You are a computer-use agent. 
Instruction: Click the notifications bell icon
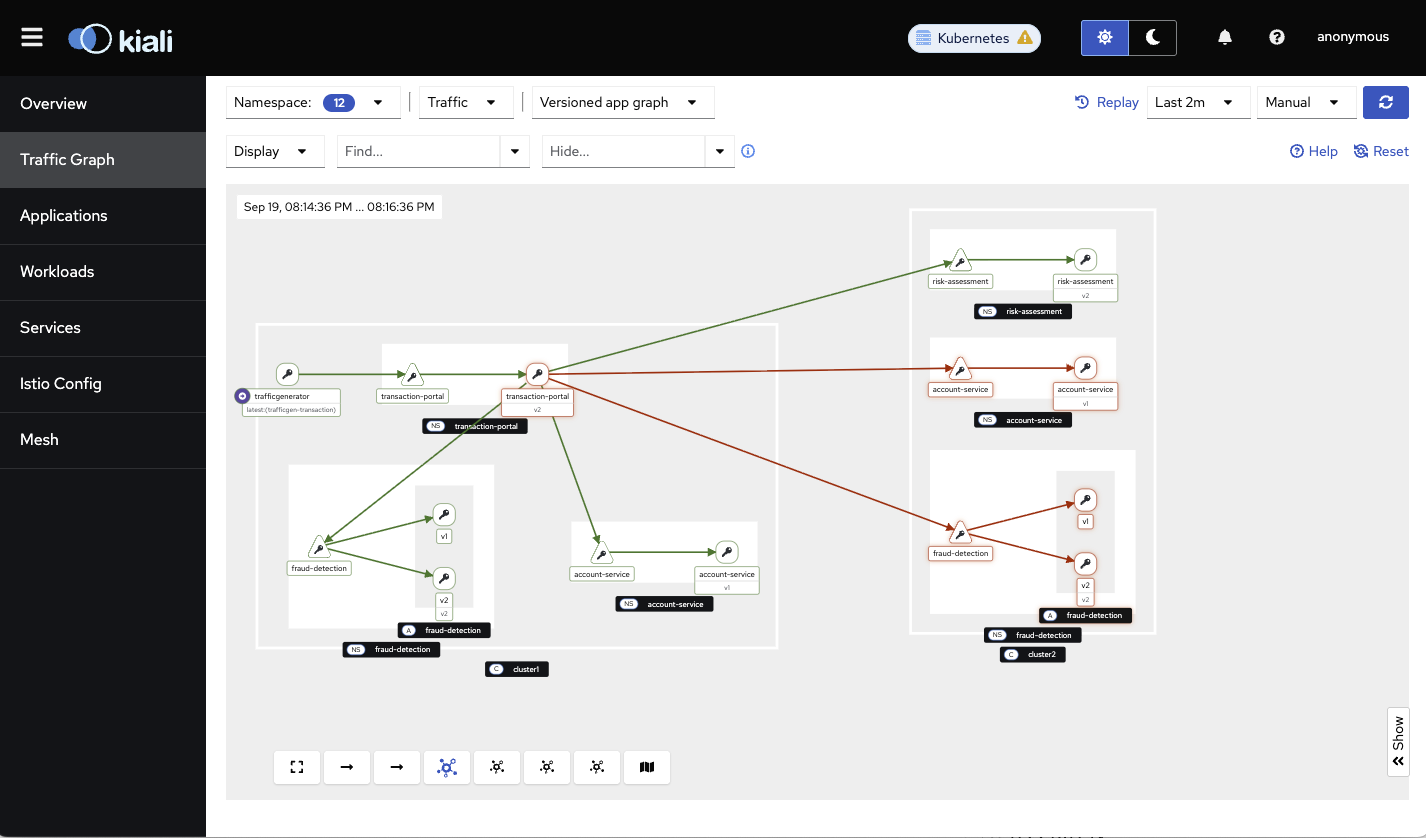click(1225, 37)
